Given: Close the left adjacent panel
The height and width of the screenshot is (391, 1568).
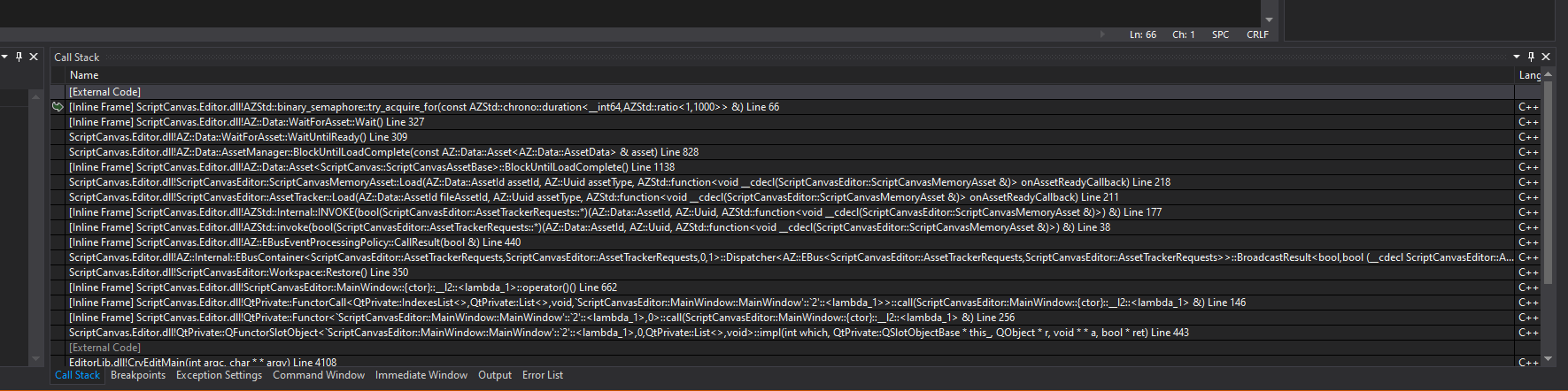Looking at the screenshot, I should coord(34,57).
